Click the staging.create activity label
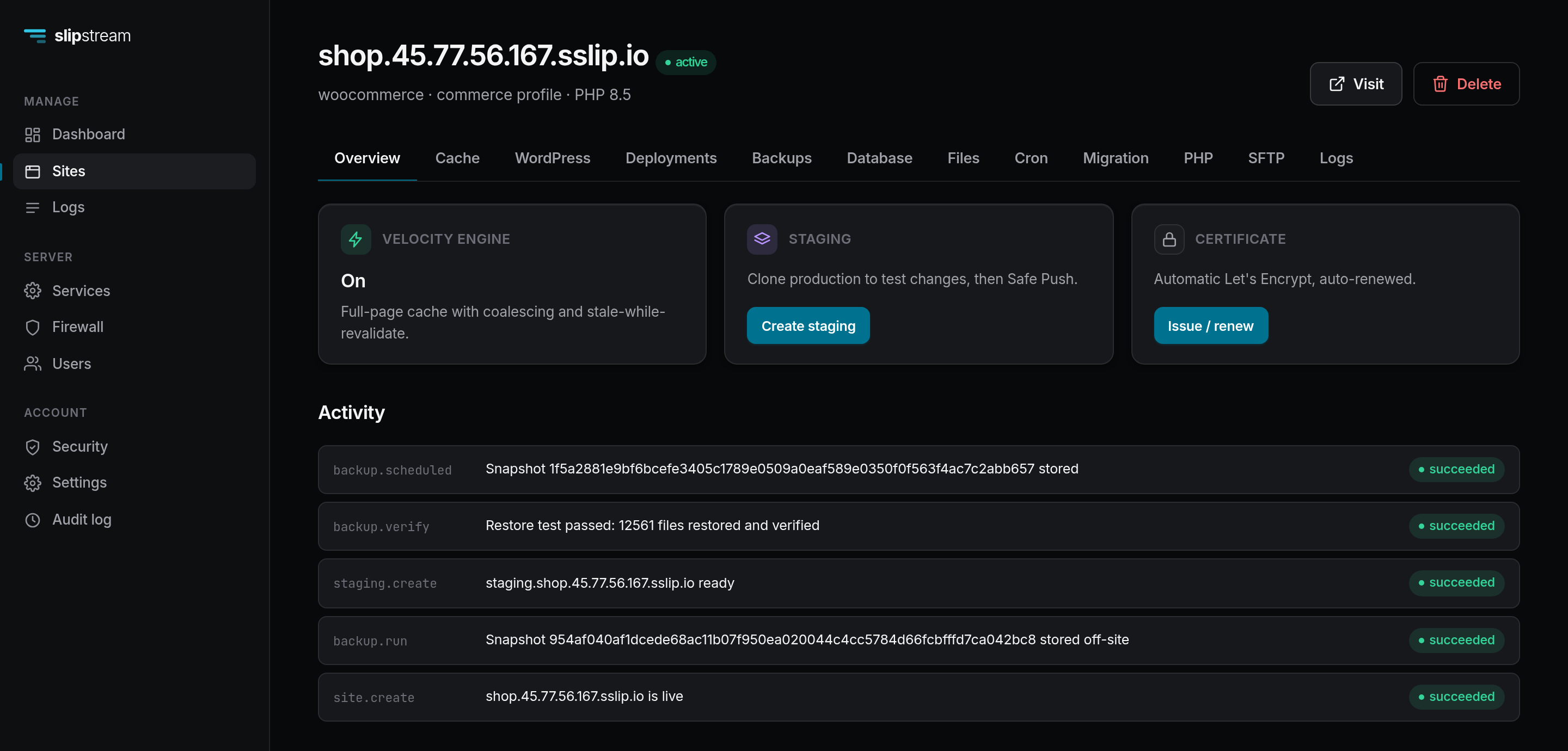 click(x=385, y=583)
